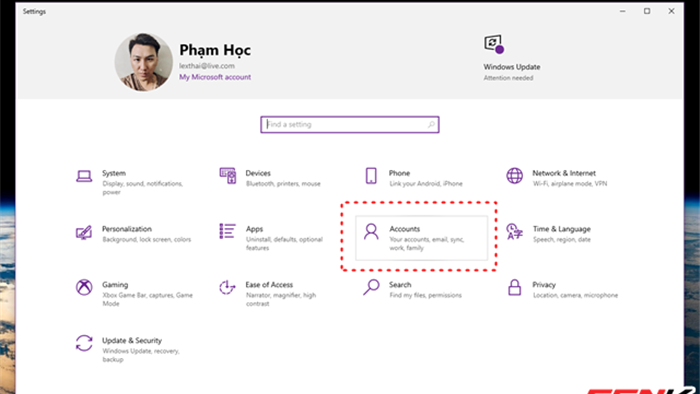Click the search magnifier in Find a setting
This screenshot has width=700, height=394.
coord(431,124)
